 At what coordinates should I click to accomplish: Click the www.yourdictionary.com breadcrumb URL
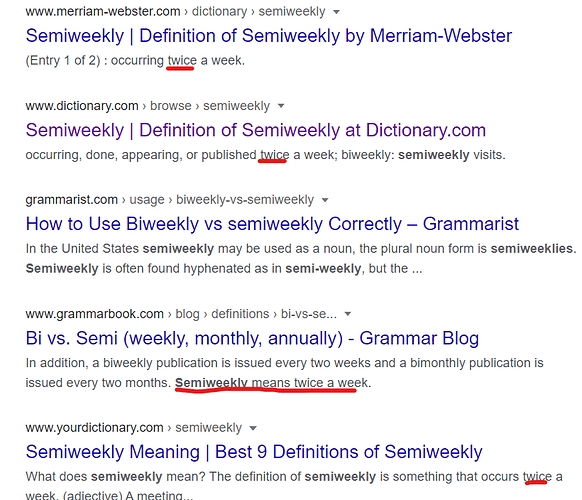[x=95, y=428]
